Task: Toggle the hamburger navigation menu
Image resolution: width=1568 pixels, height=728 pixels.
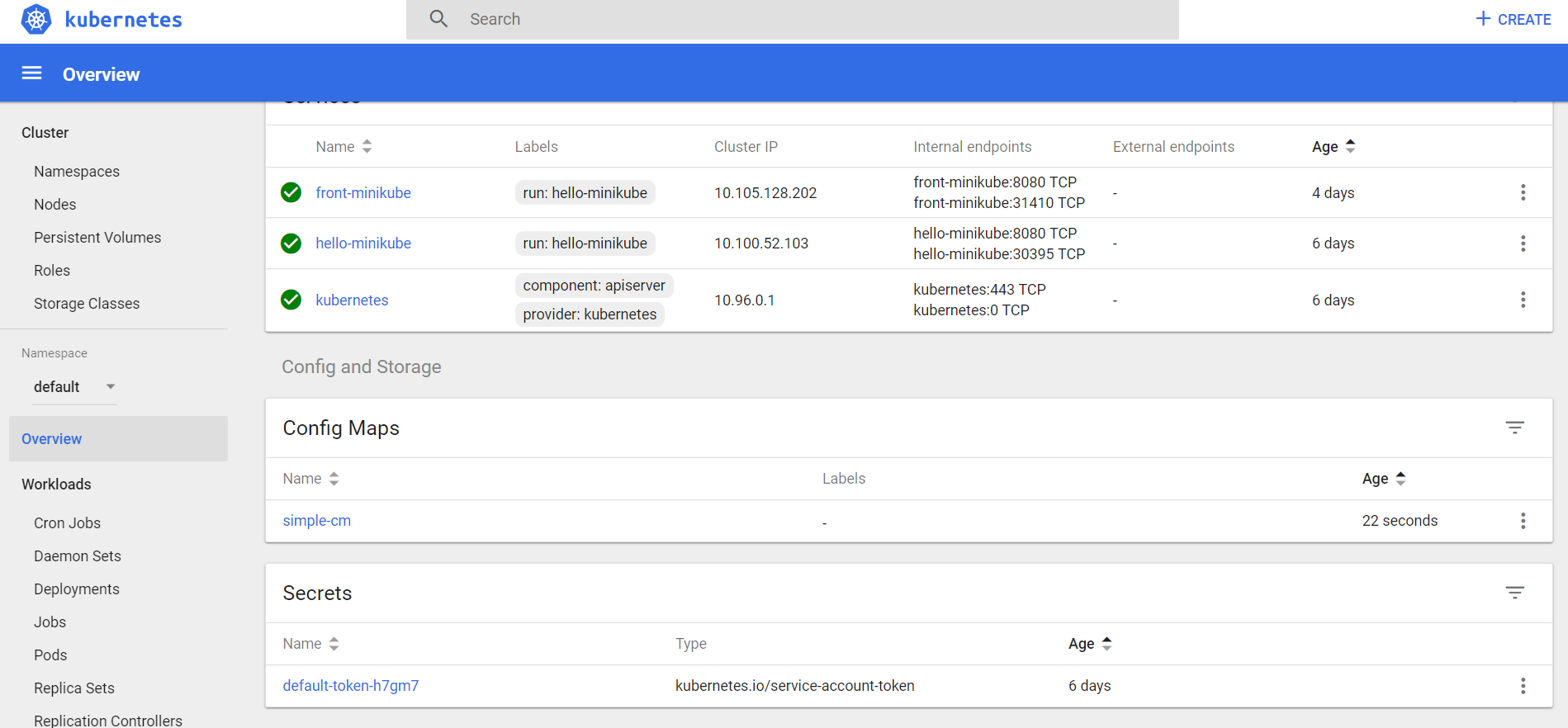Action: 31,73
